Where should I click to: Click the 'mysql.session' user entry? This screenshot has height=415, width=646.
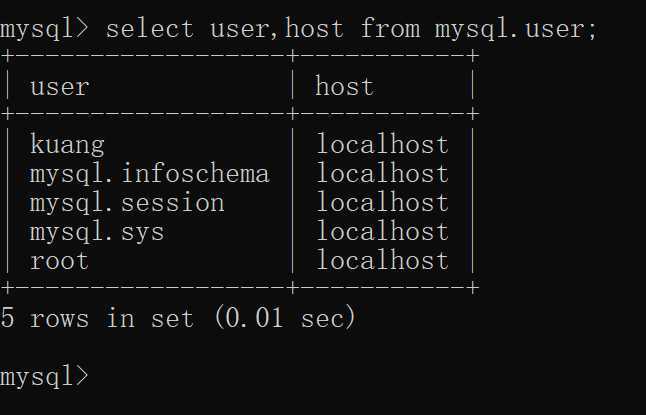point(127,203)
